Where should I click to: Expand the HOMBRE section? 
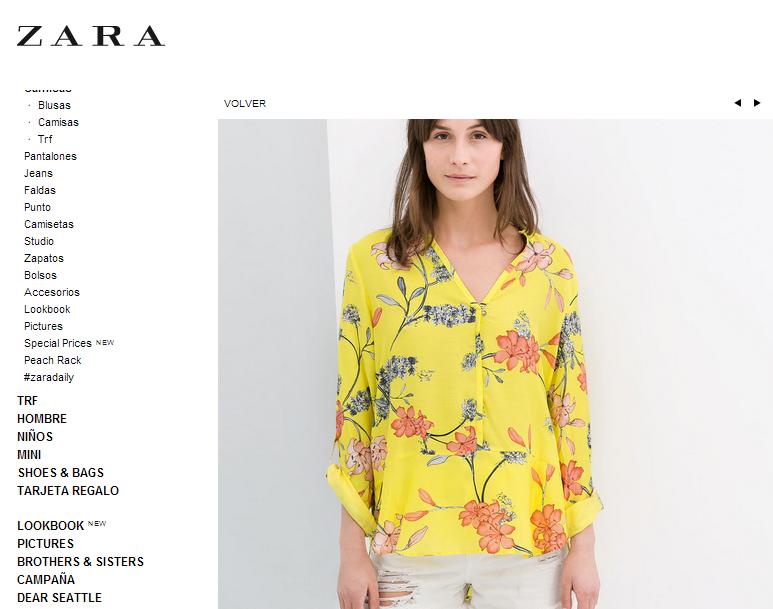42,419
